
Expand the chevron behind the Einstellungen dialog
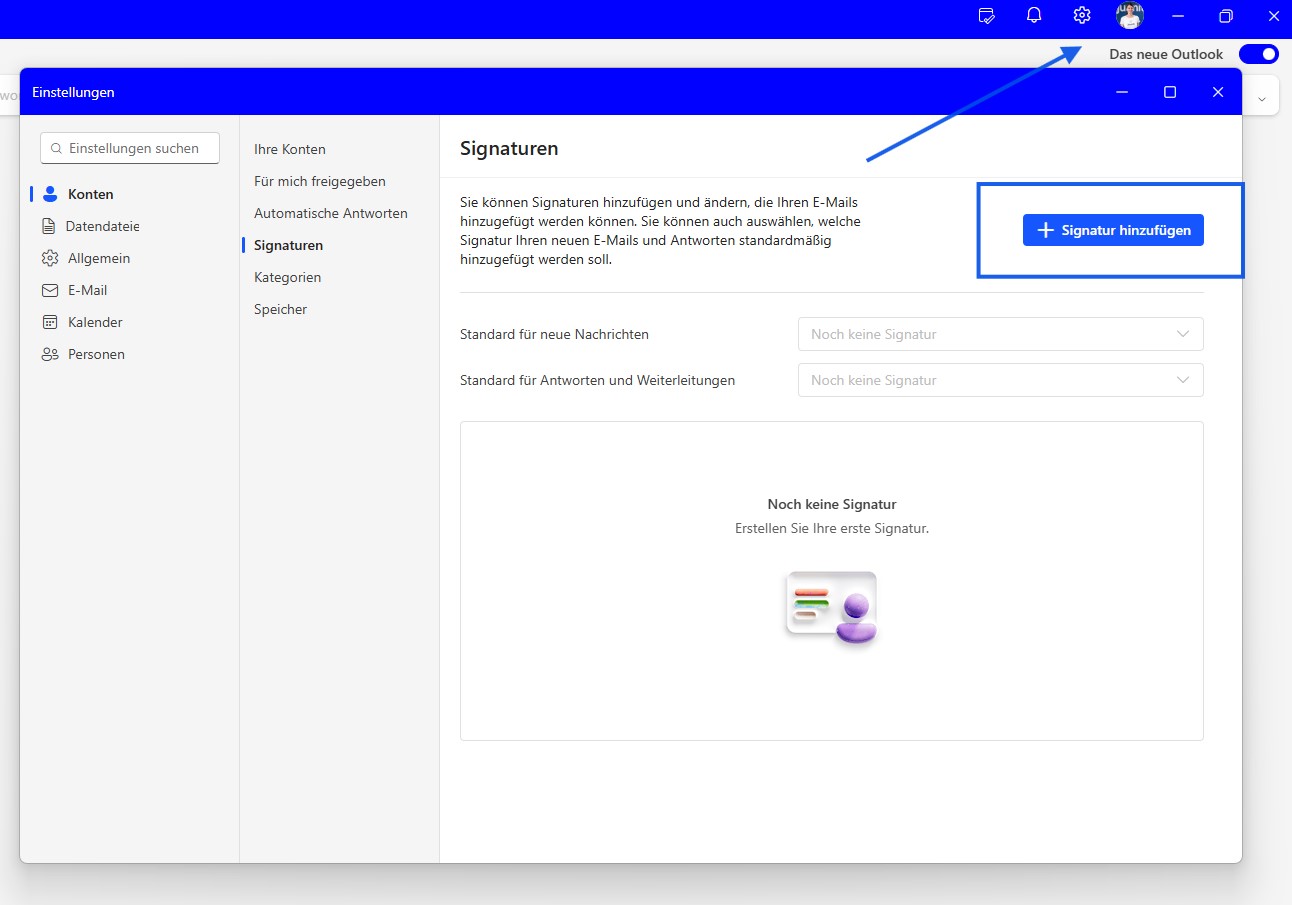pos(1262,98)
